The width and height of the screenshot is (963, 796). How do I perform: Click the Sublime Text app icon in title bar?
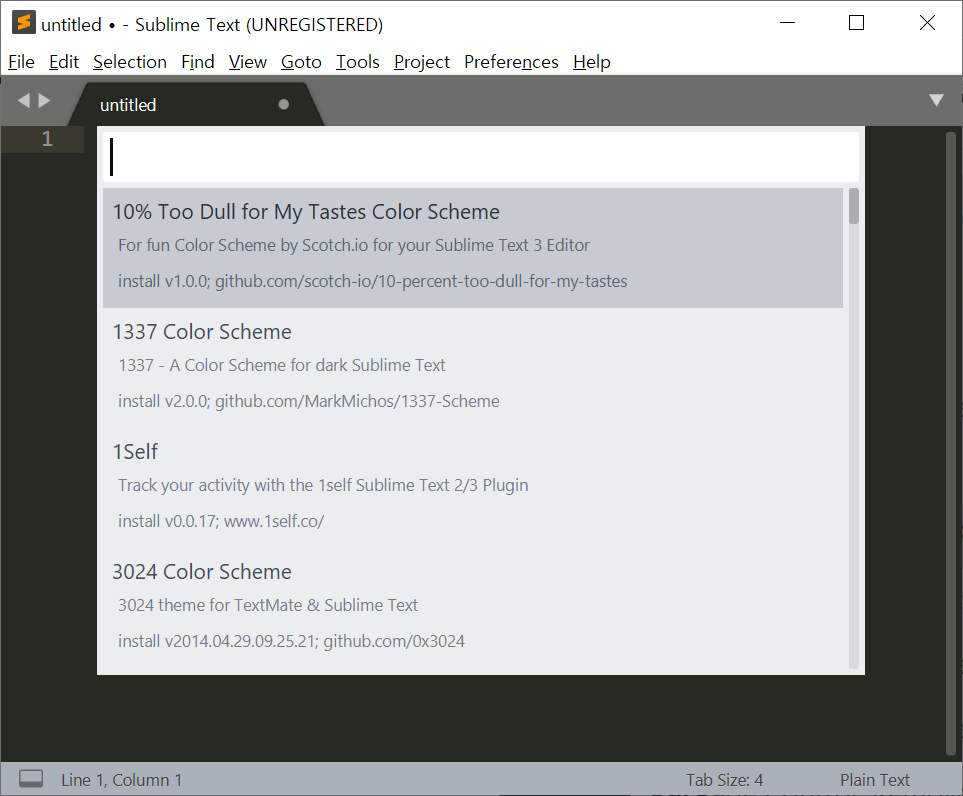pyautogui.click(x=23, y=23)
